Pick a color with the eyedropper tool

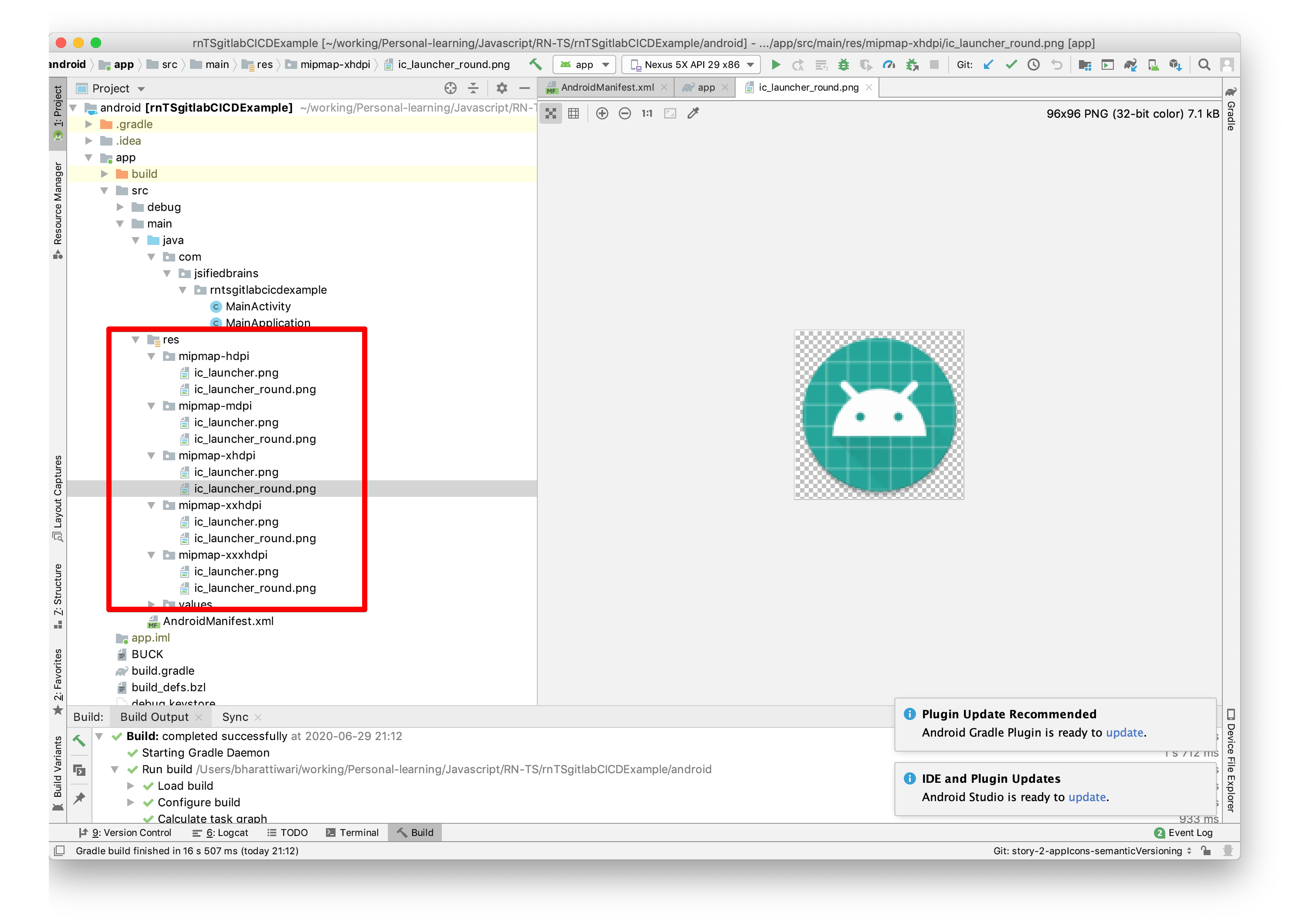(x=693, y=113)
